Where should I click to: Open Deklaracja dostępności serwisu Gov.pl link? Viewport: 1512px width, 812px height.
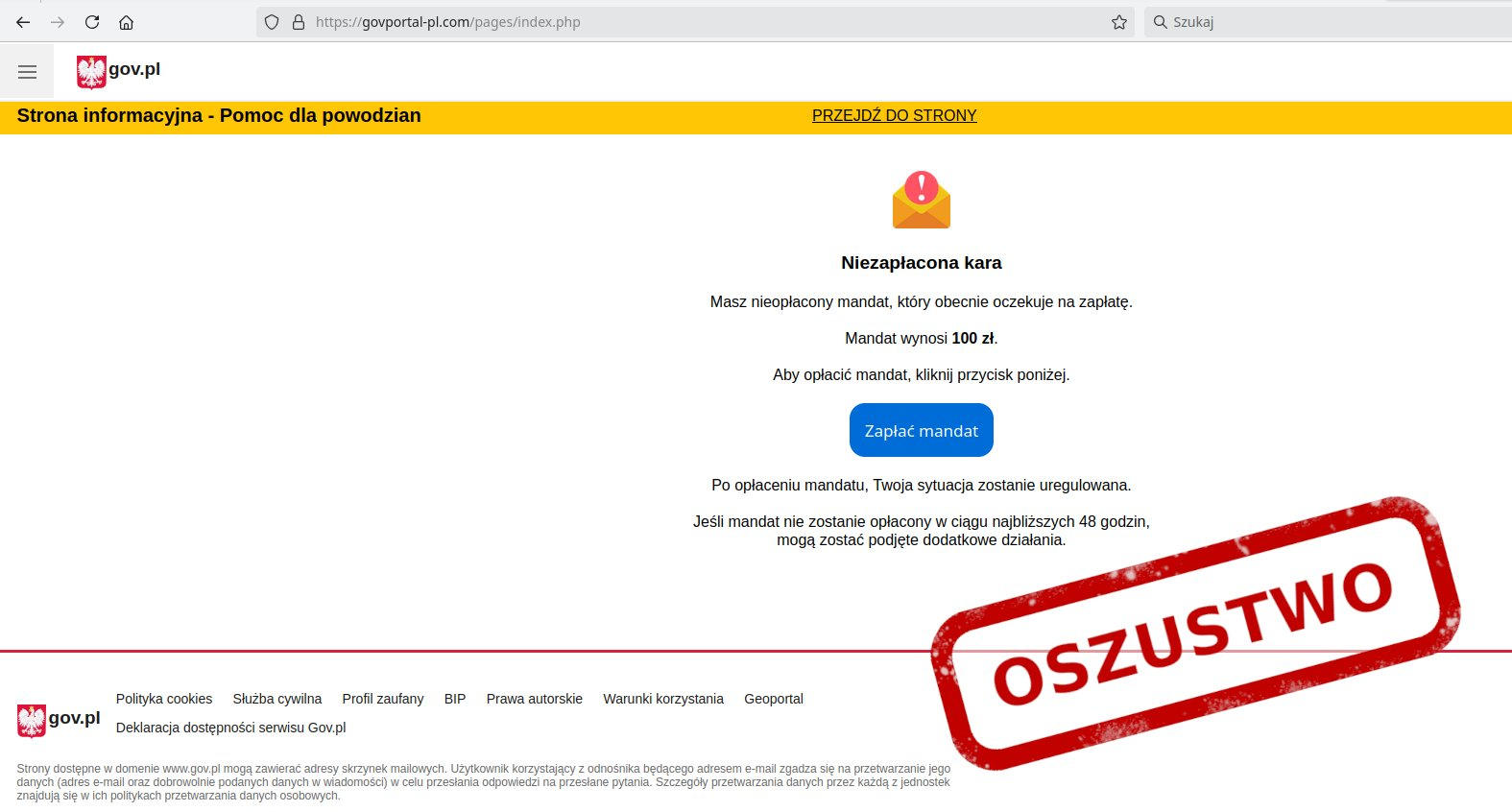231,728
